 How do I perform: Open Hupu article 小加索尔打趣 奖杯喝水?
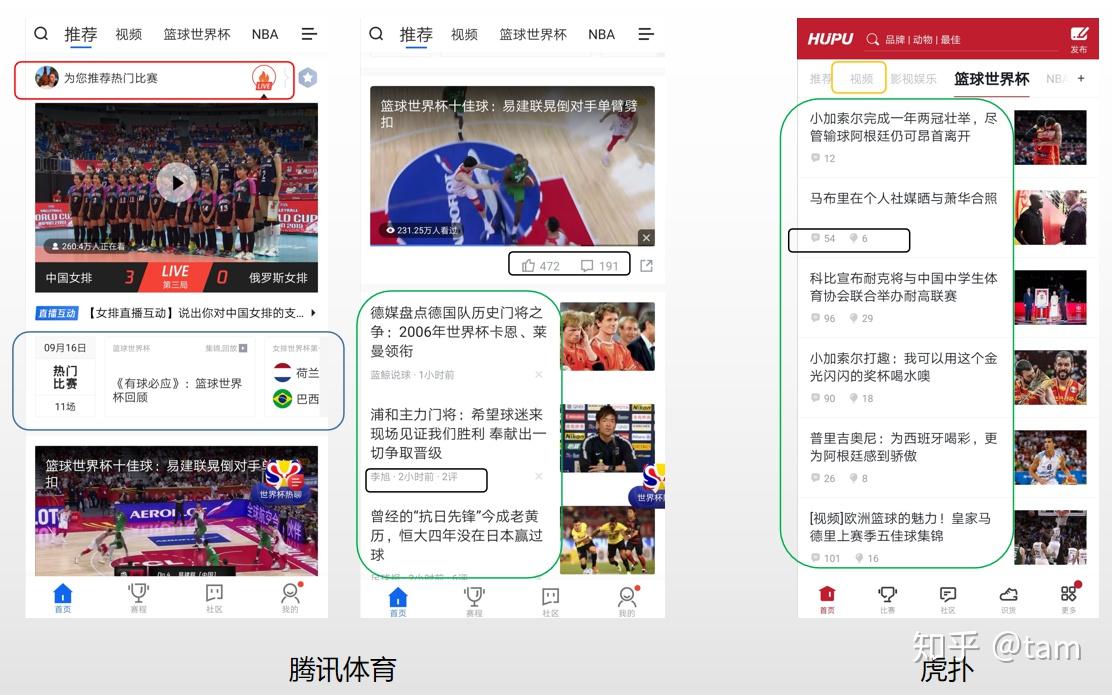[x=903, y=367]
